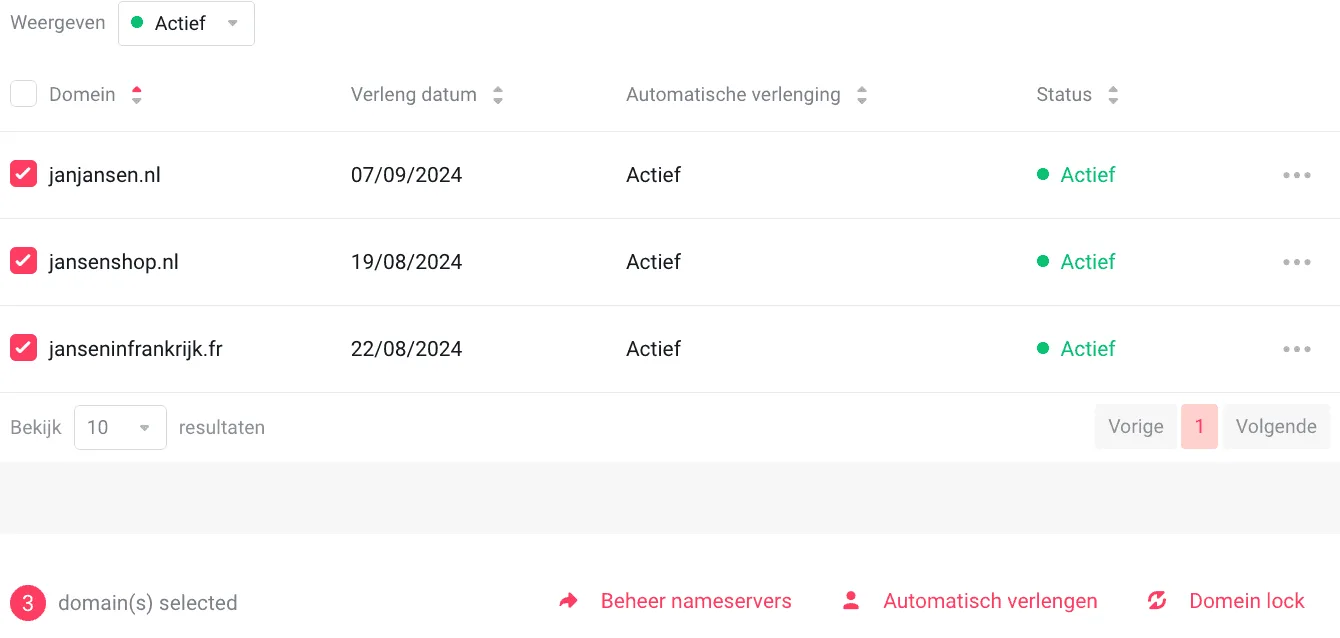Click the Automatisch verlengen person icon

point(851,601)
